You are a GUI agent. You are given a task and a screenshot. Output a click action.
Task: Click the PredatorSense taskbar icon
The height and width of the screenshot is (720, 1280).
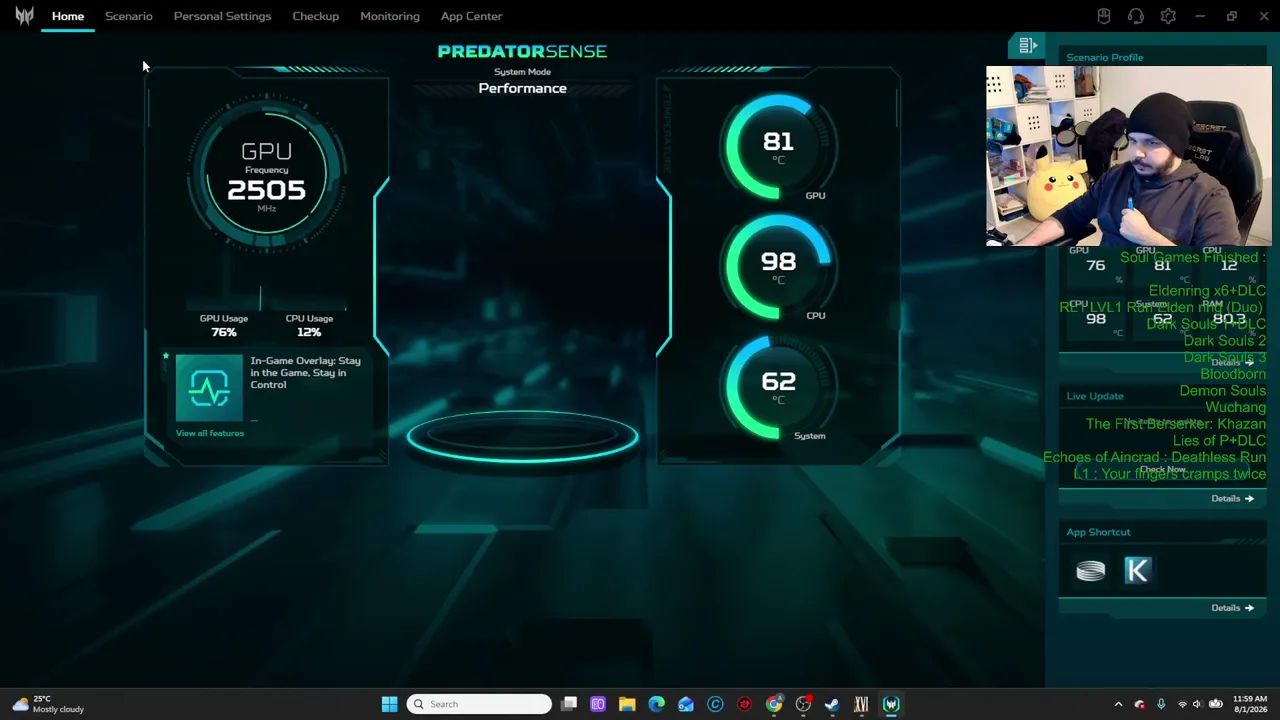pyautogui.click(x=891, y=704)
